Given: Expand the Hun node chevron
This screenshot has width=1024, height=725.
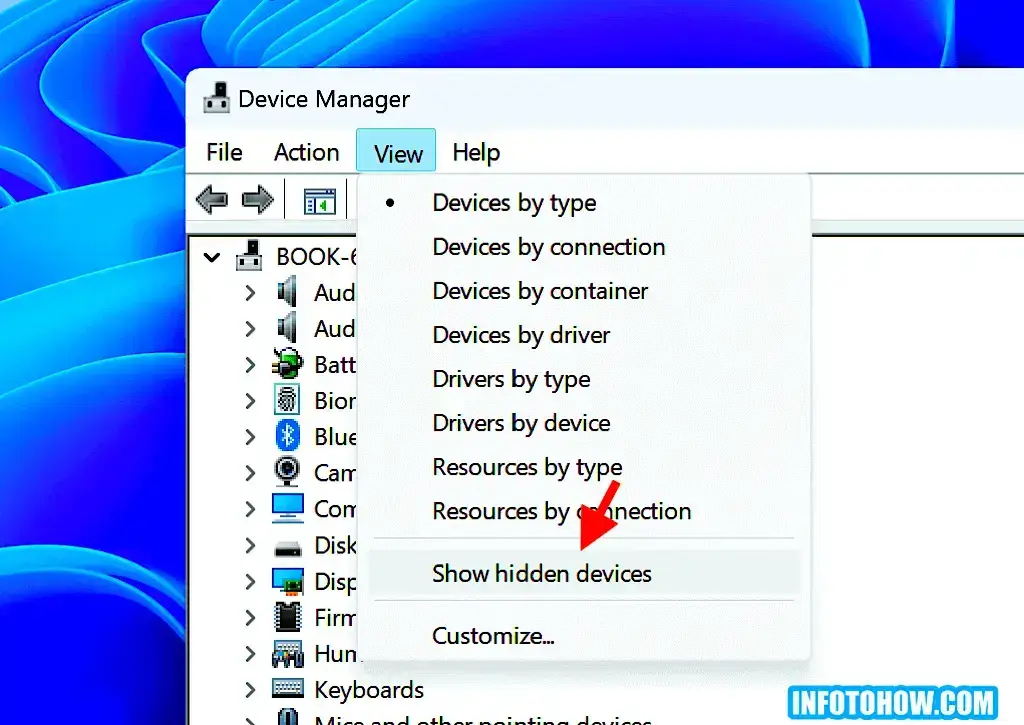Looking at the screenshot, I should click(250, 653).
